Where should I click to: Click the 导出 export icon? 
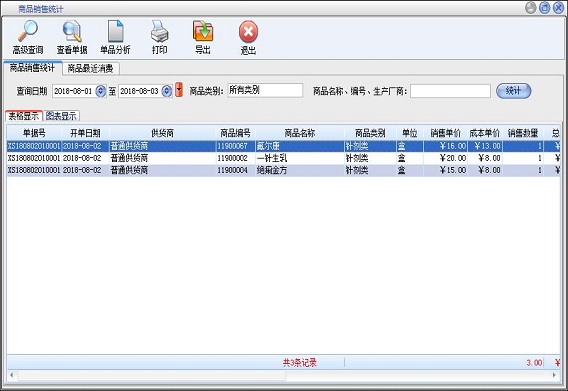pos(203,31)
